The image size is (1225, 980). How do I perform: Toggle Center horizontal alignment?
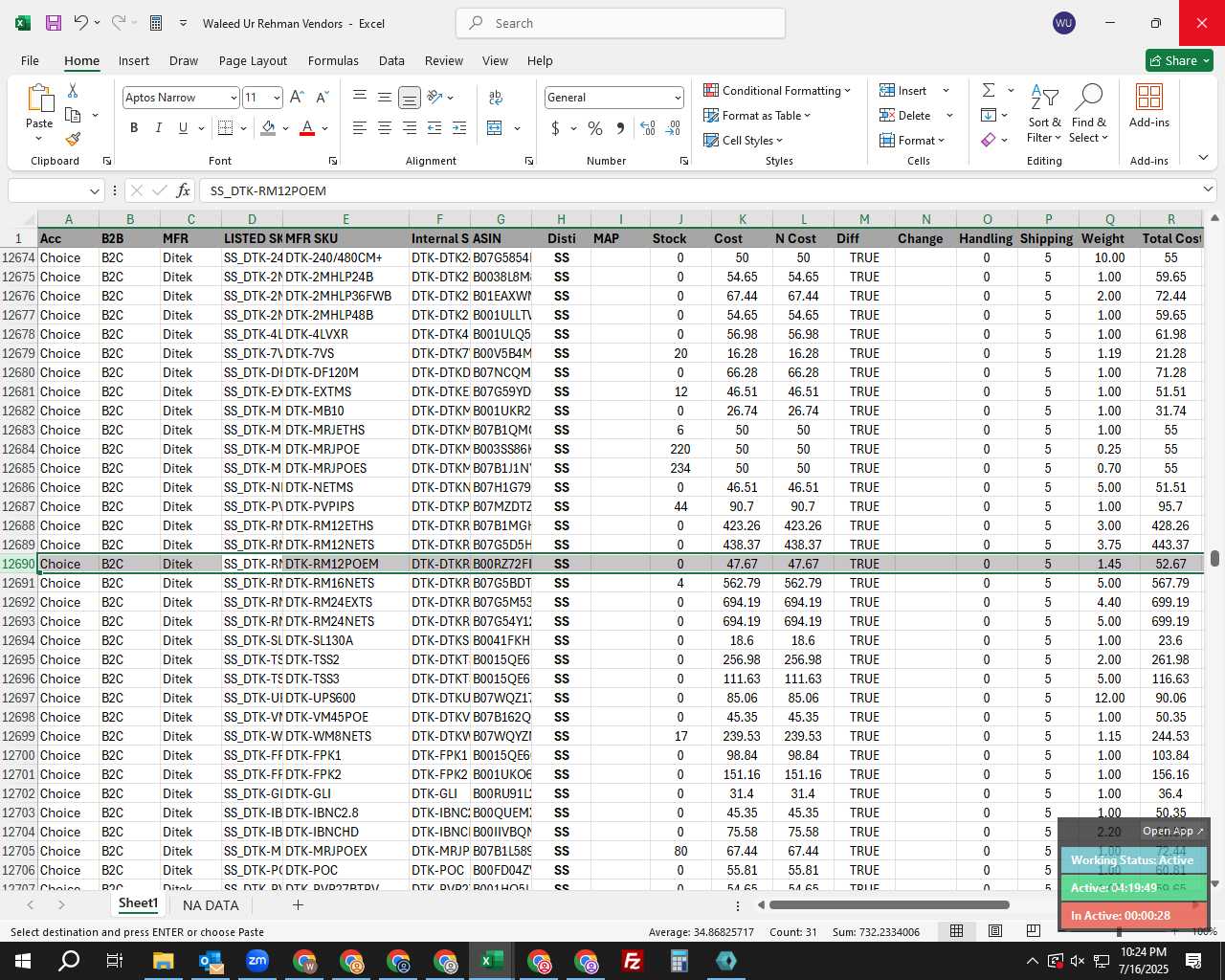point(385,128)
